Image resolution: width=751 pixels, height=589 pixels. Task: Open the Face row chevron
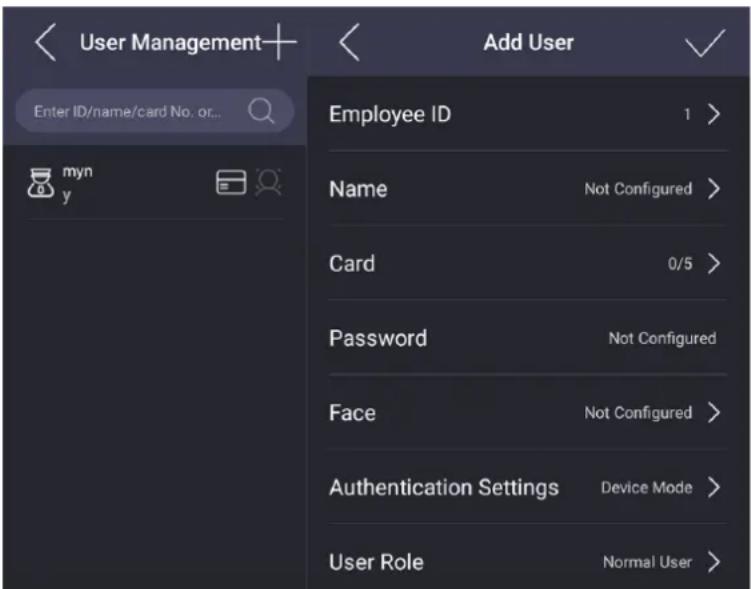click(x=714, y=412)
